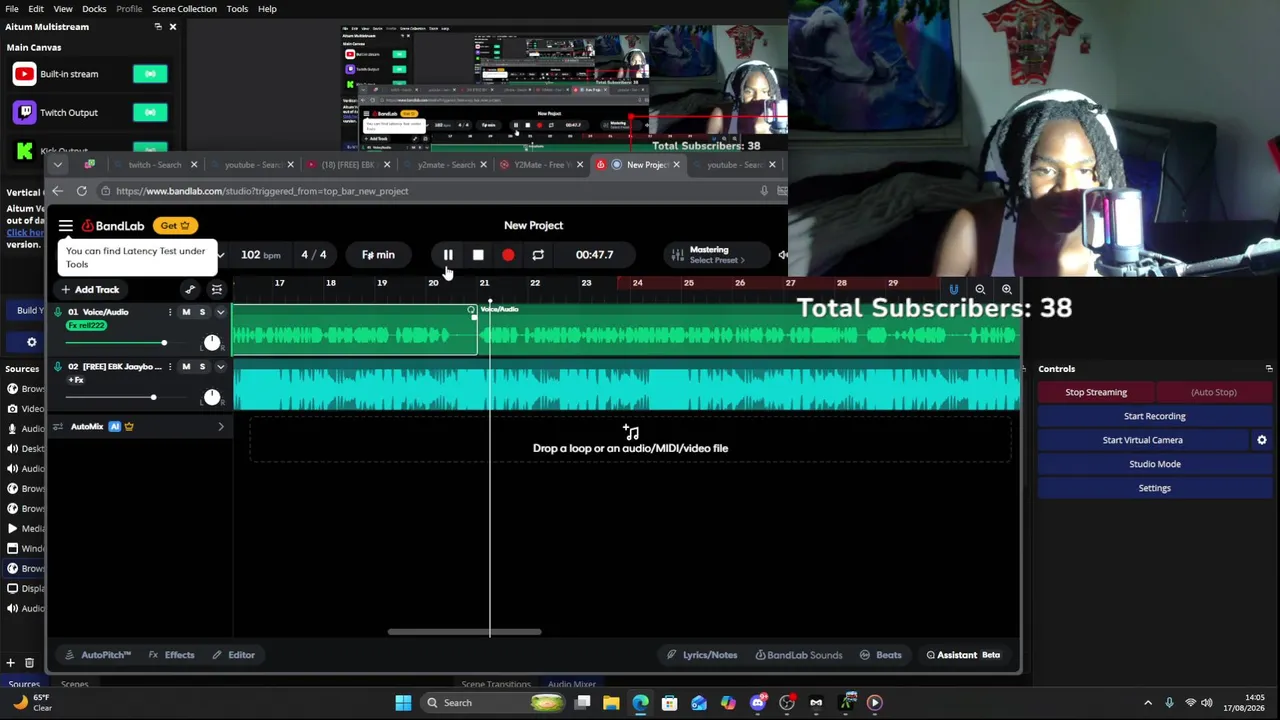Zoom in the BandLab timeline

click(x=1007, y=290)
